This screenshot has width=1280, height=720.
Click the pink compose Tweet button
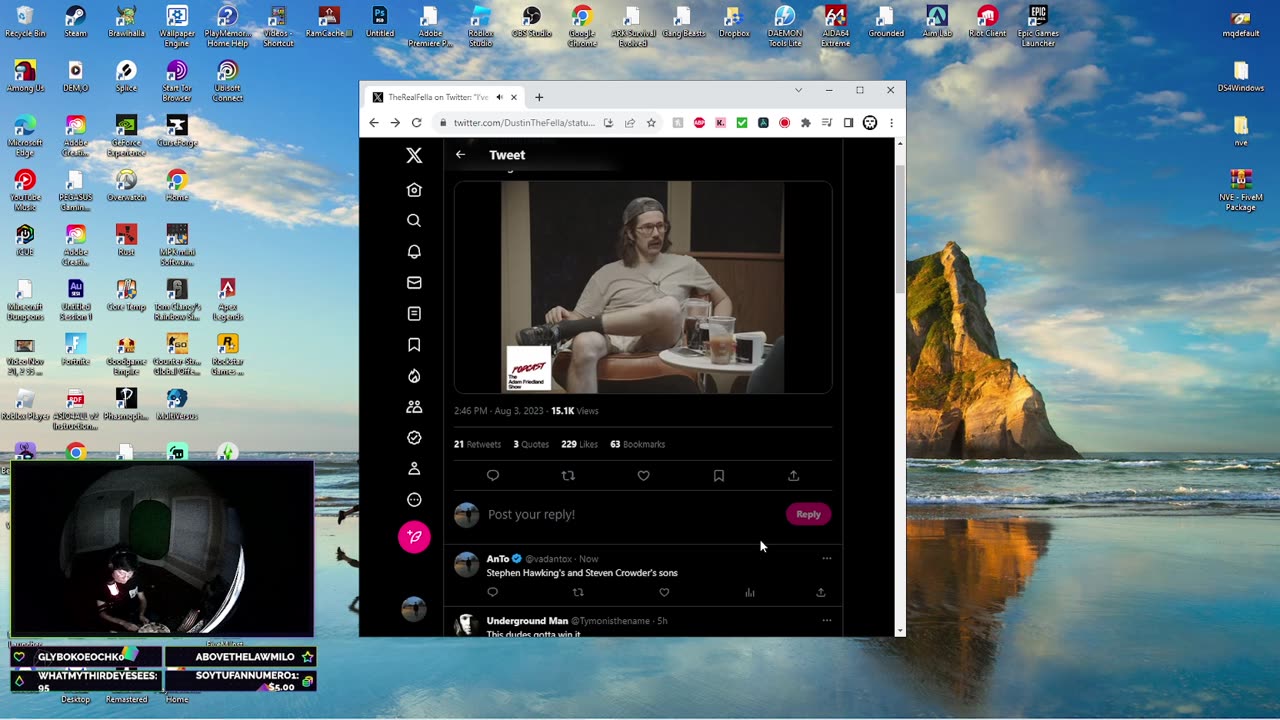point(414,537)
